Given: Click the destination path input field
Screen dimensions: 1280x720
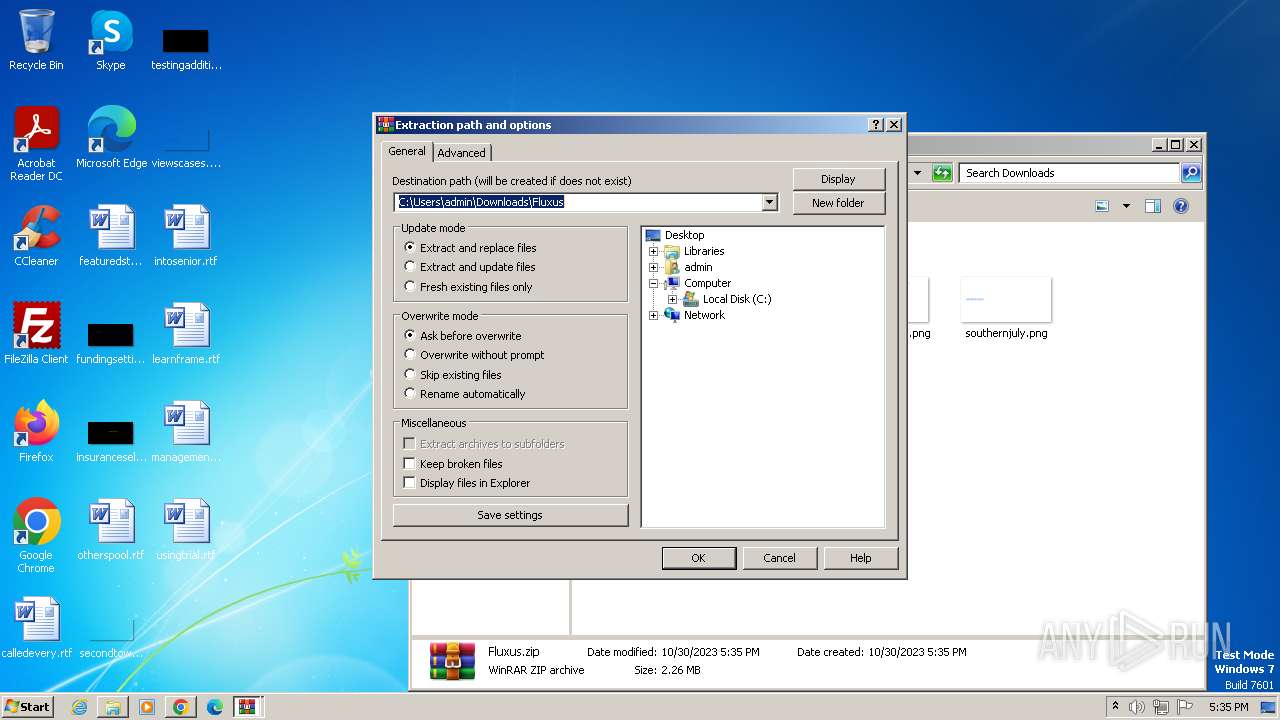Looking at the screenshot, I should (x=578, y=202).
